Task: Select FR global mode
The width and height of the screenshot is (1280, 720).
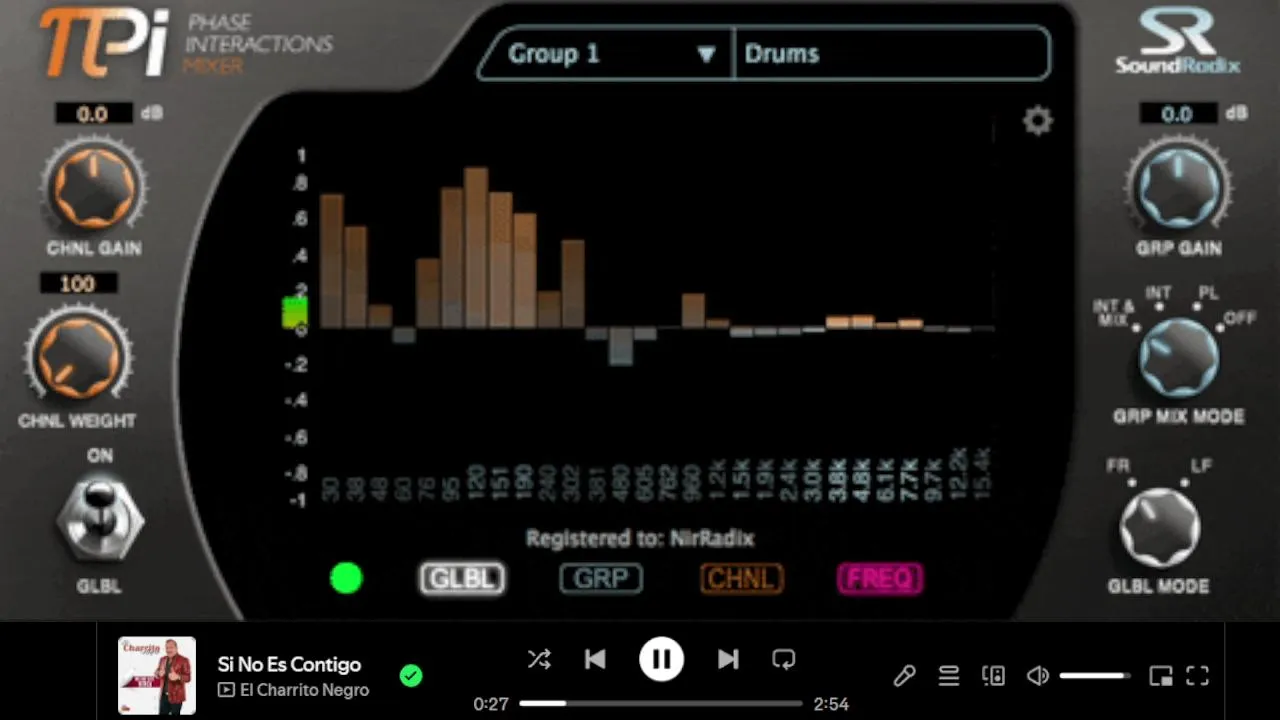Action: [1118, 467]
